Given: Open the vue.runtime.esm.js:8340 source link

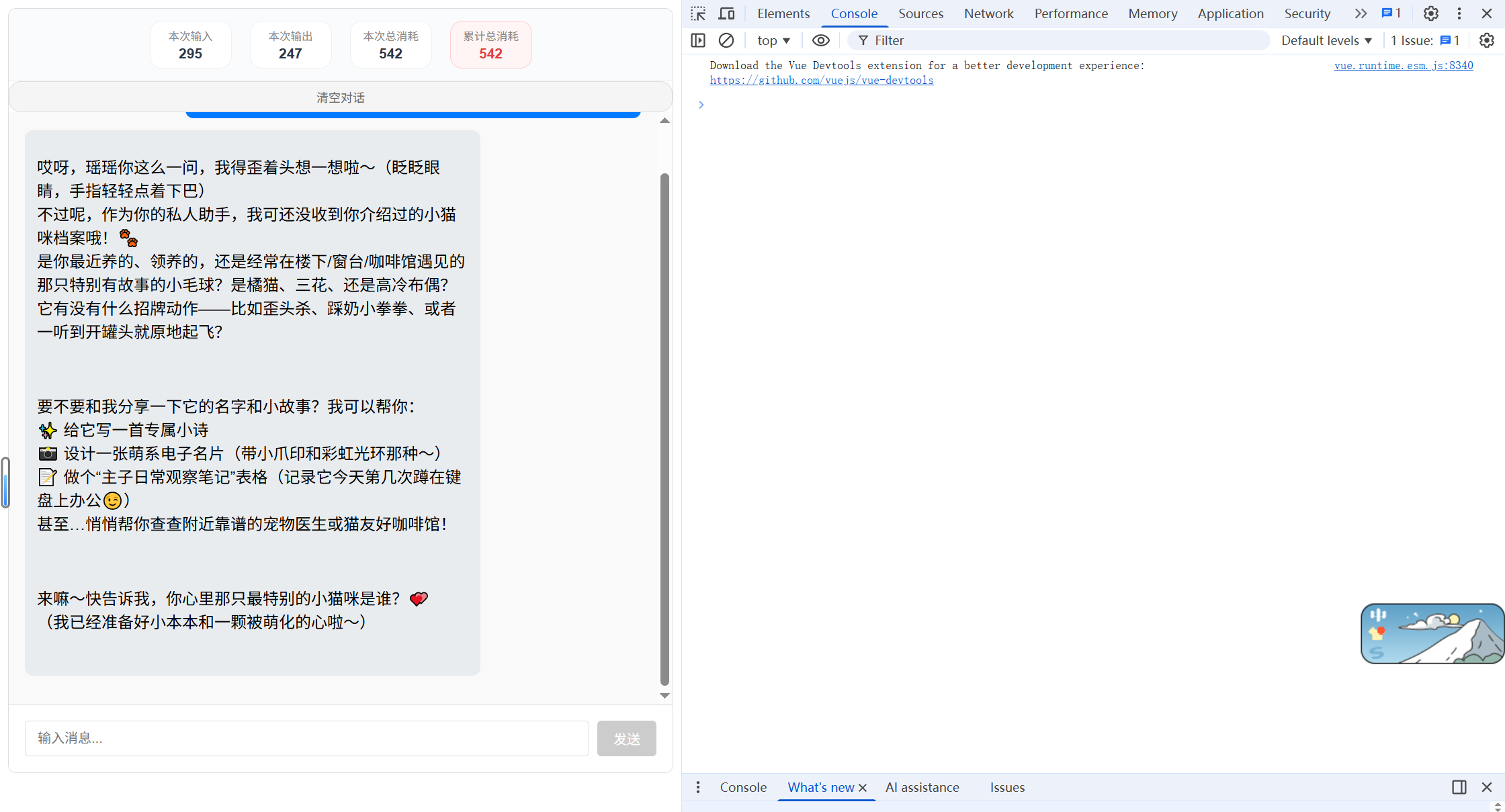Looking at the screenshot, I should tap(1404, 65).
